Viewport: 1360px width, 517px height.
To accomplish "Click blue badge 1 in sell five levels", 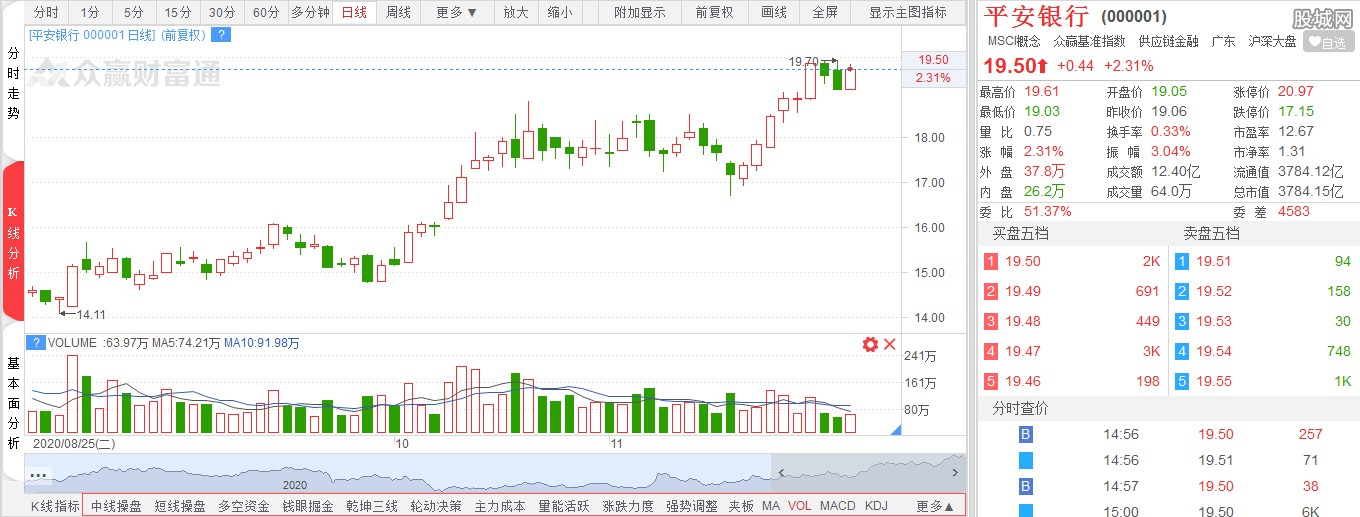I will click(1182, 262).
